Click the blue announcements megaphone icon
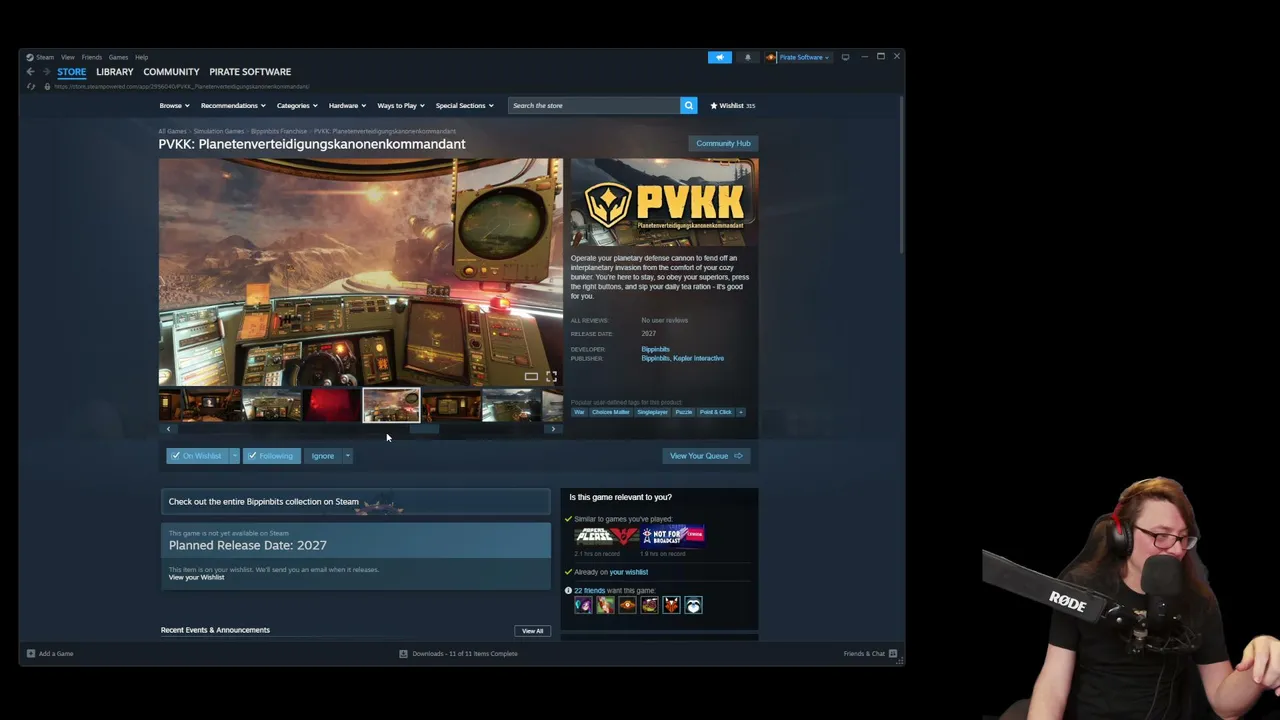Viewport: 1280px width, 720px height. pyautogui.click(x=720, y=57)
